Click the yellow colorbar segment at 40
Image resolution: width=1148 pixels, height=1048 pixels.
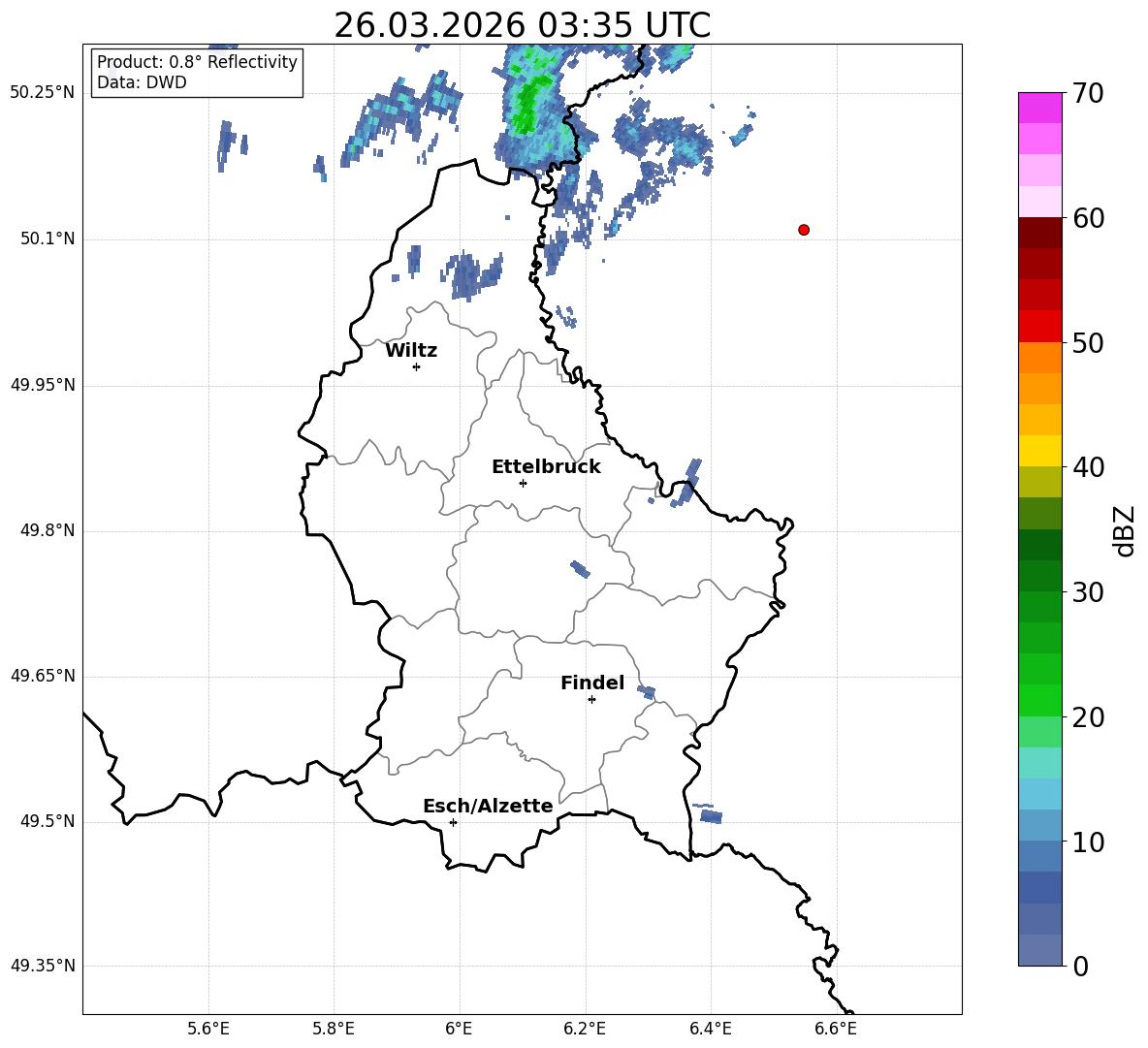point(1040,451)
